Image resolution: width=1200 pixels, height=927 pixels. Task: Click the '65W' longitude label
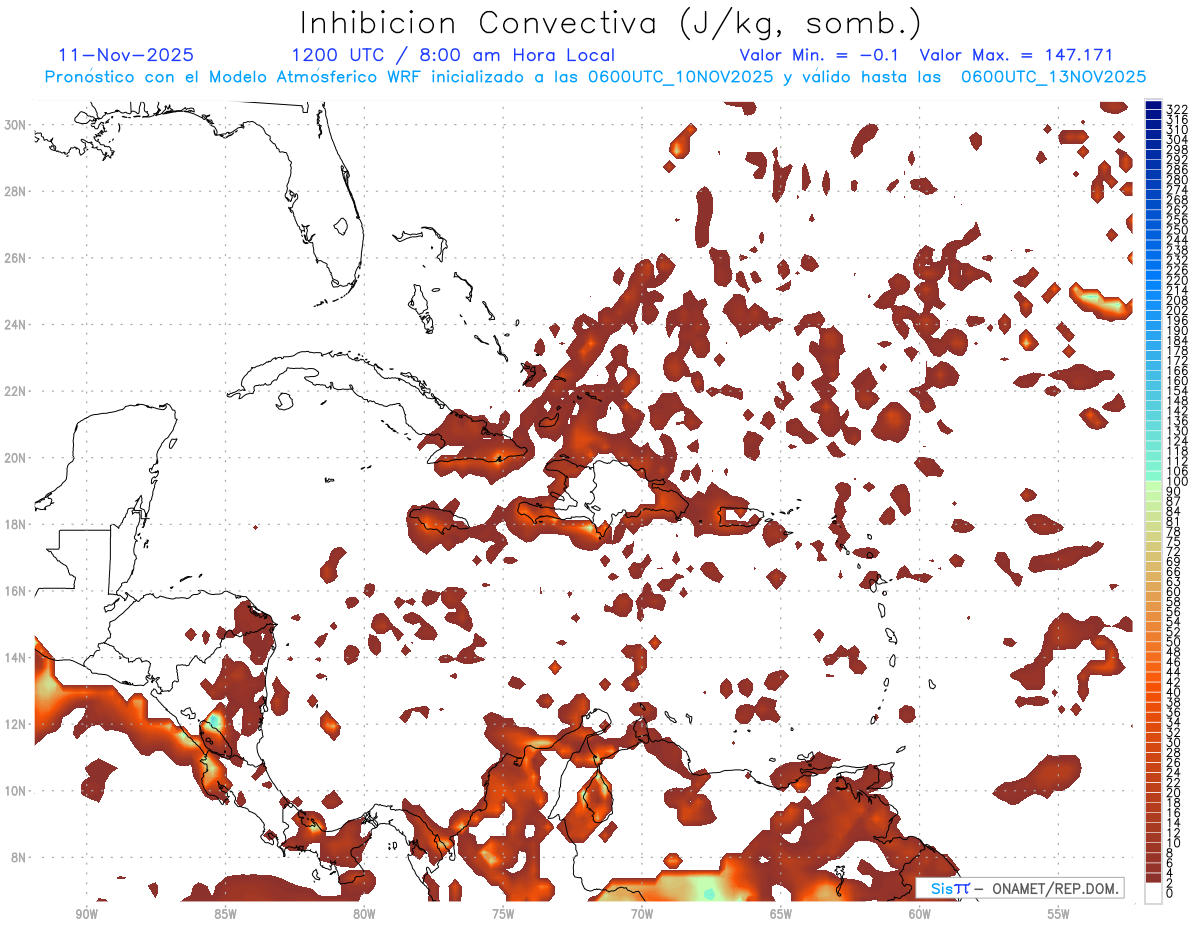click(x=781, y=914)
